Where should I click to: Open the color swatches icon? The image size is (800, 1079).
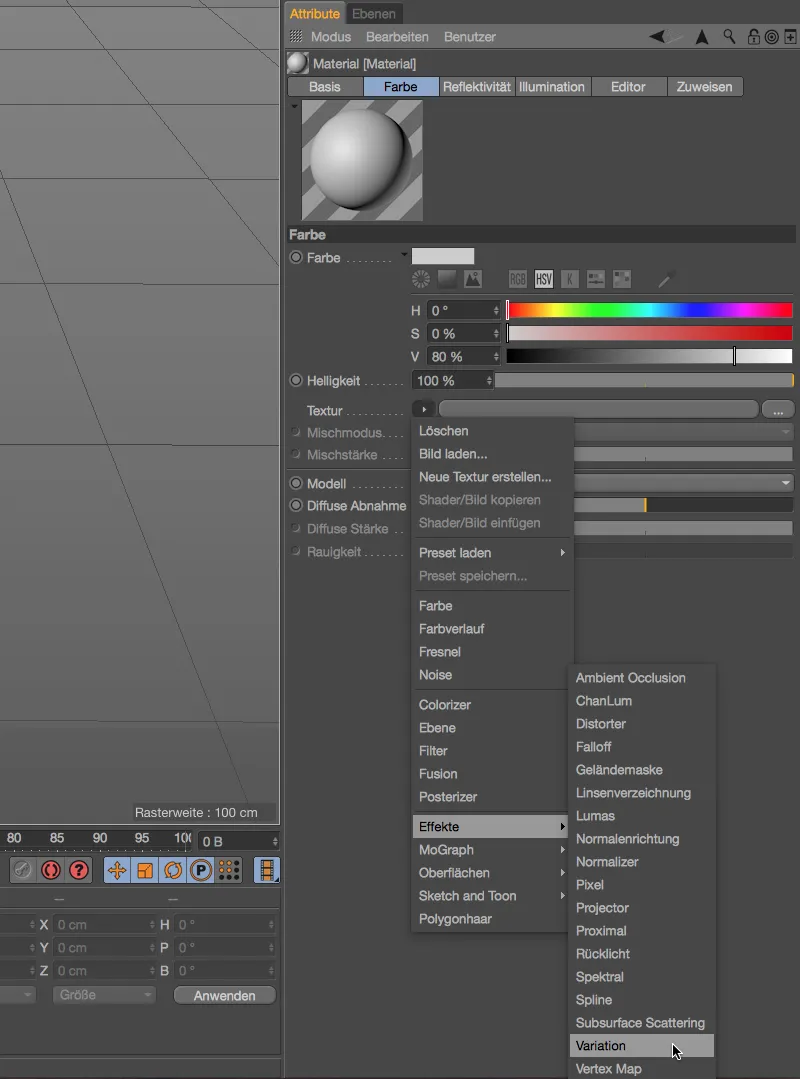pos(622,279)
